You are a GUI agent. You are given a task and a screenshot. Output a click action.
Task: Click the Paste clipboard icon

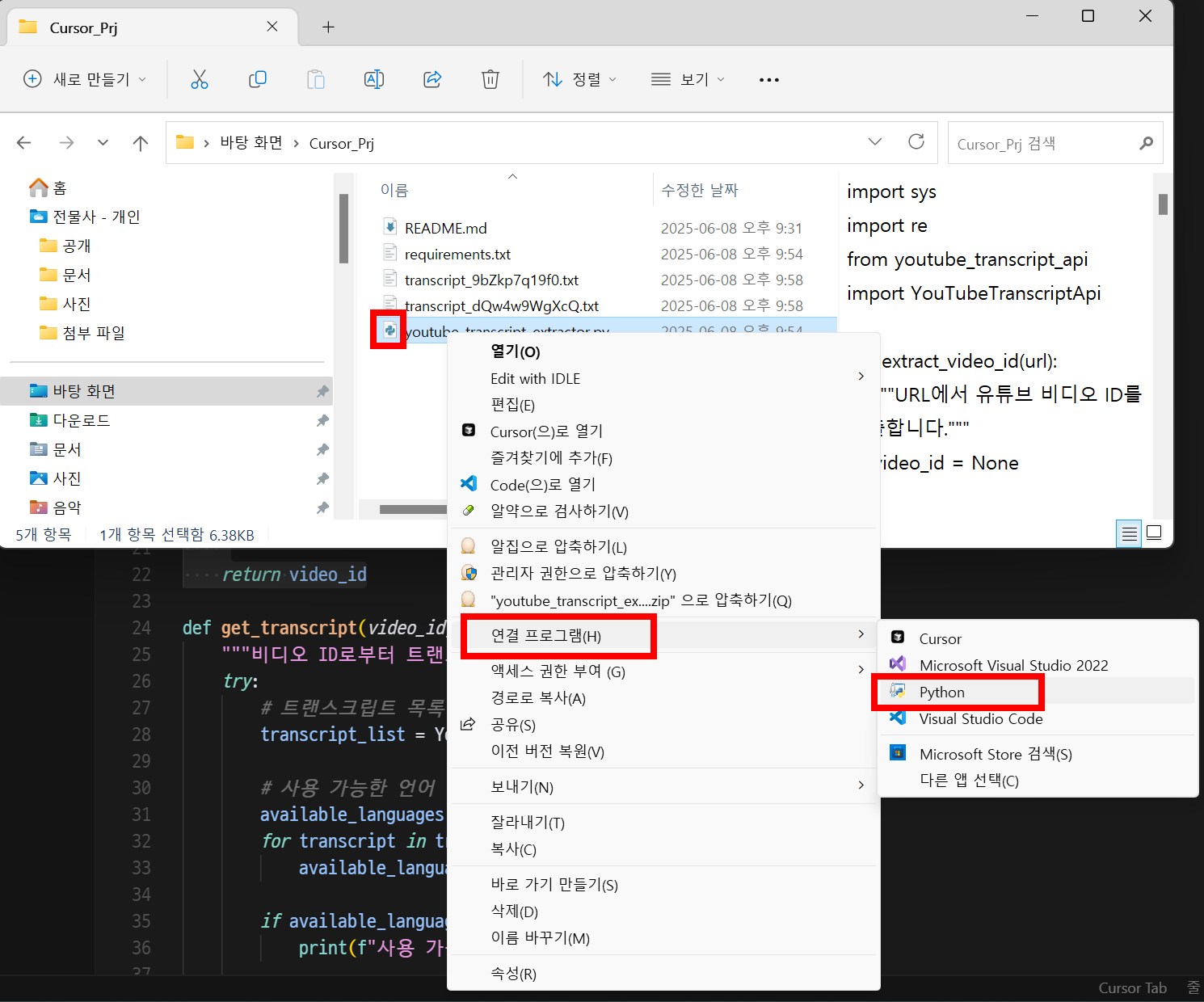tap(316, 79)
